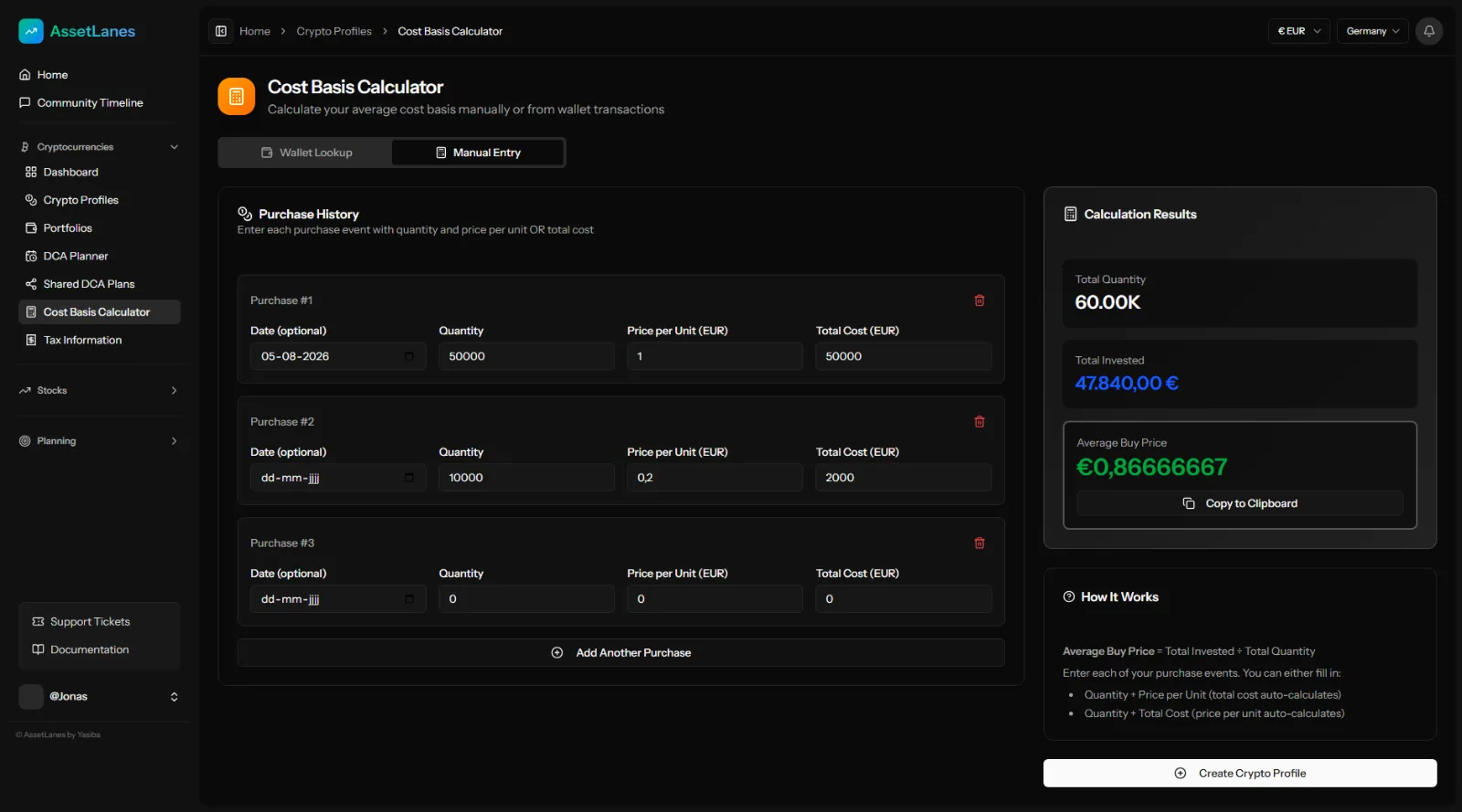Screen dimensions: 1462x812
Task: Open calendar picker in Purchase #2 date
Action: [x=409, y=478]
